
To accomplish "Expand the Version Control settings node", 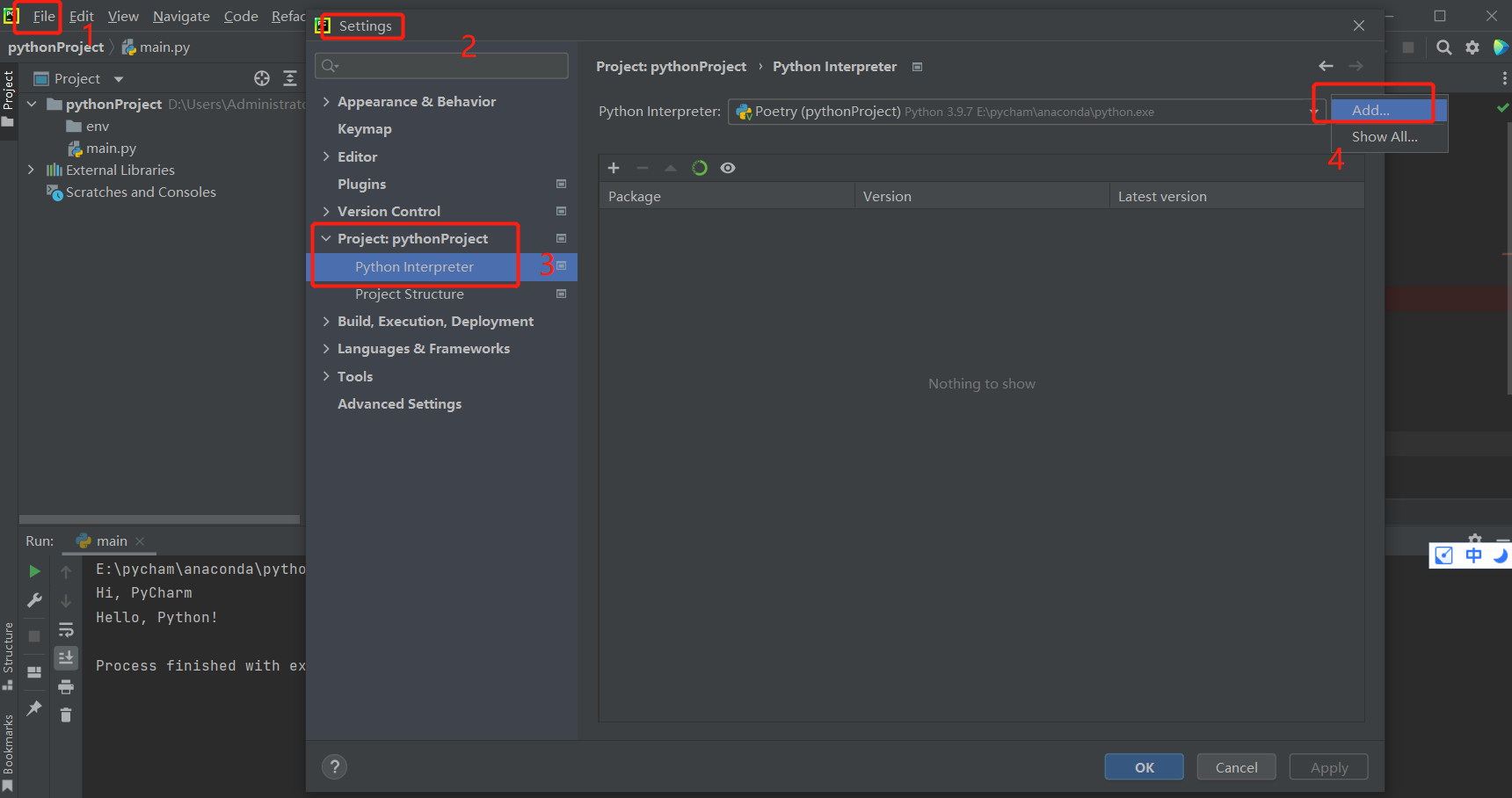I will [326, 211].
